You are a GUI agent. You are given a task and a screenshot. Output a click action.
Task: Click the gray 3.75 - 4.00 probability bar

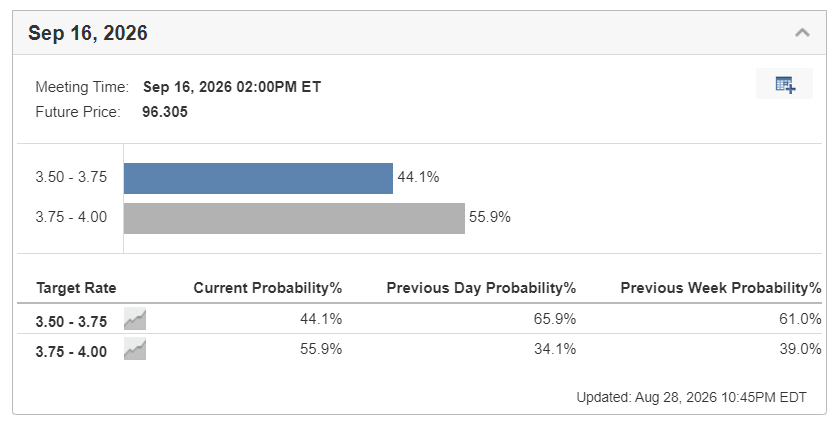(294, 218)
